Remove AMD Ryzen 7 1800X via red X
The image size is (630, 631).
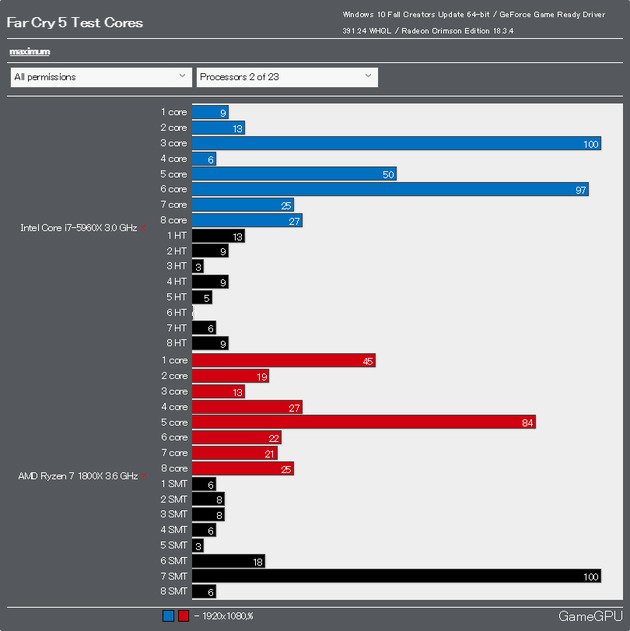(144, 476)
